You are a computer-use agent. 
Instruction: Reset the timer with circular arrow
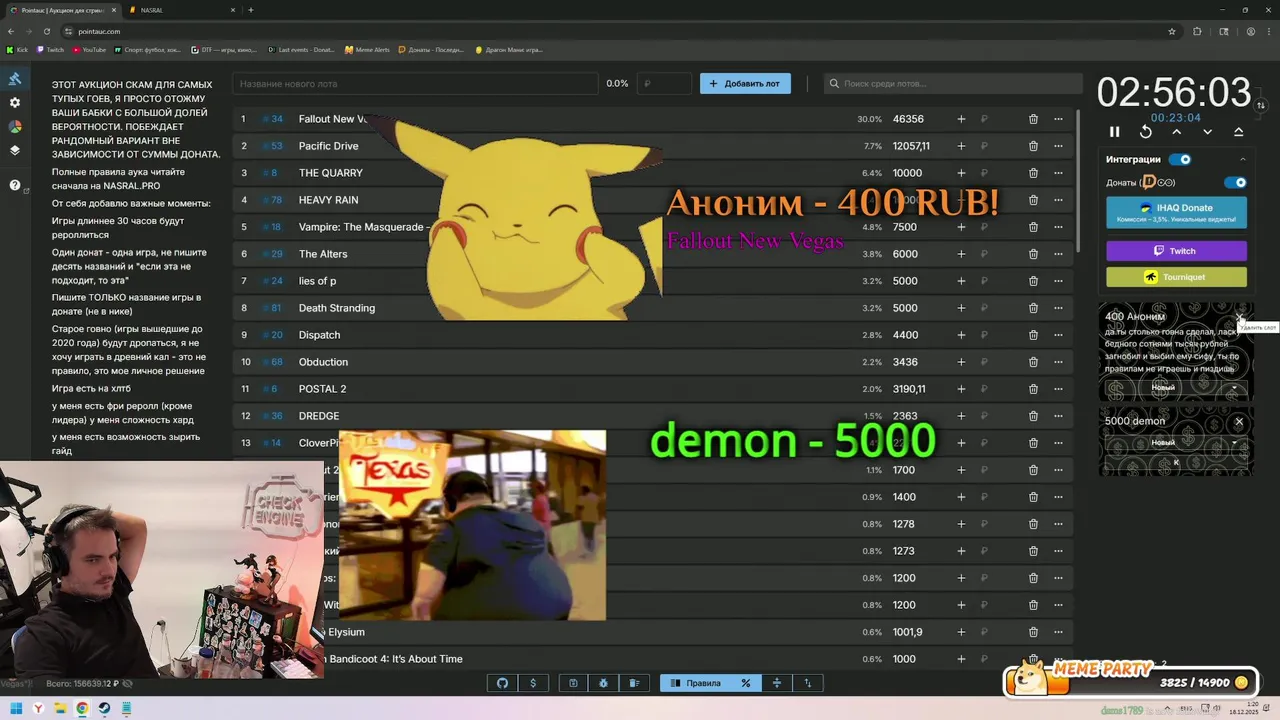click(1146, 132)
